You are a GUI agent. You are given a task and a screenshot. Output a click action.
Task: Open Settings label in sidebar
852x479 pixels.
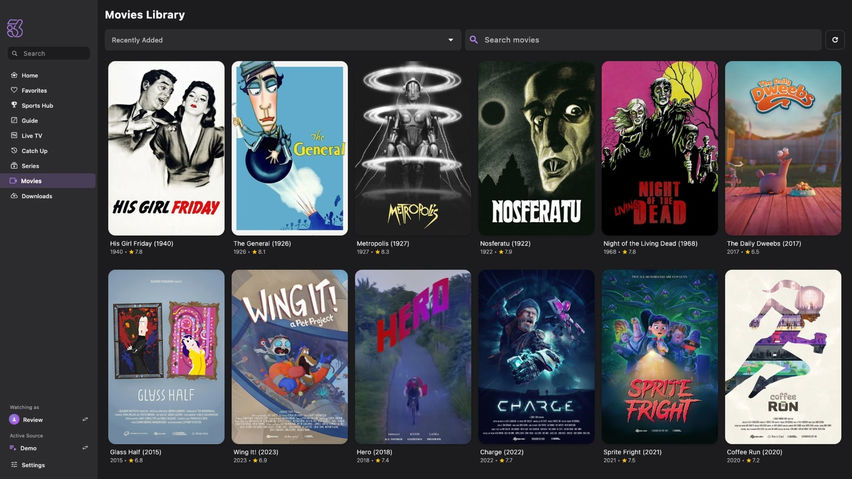click(x=33, y=465)
